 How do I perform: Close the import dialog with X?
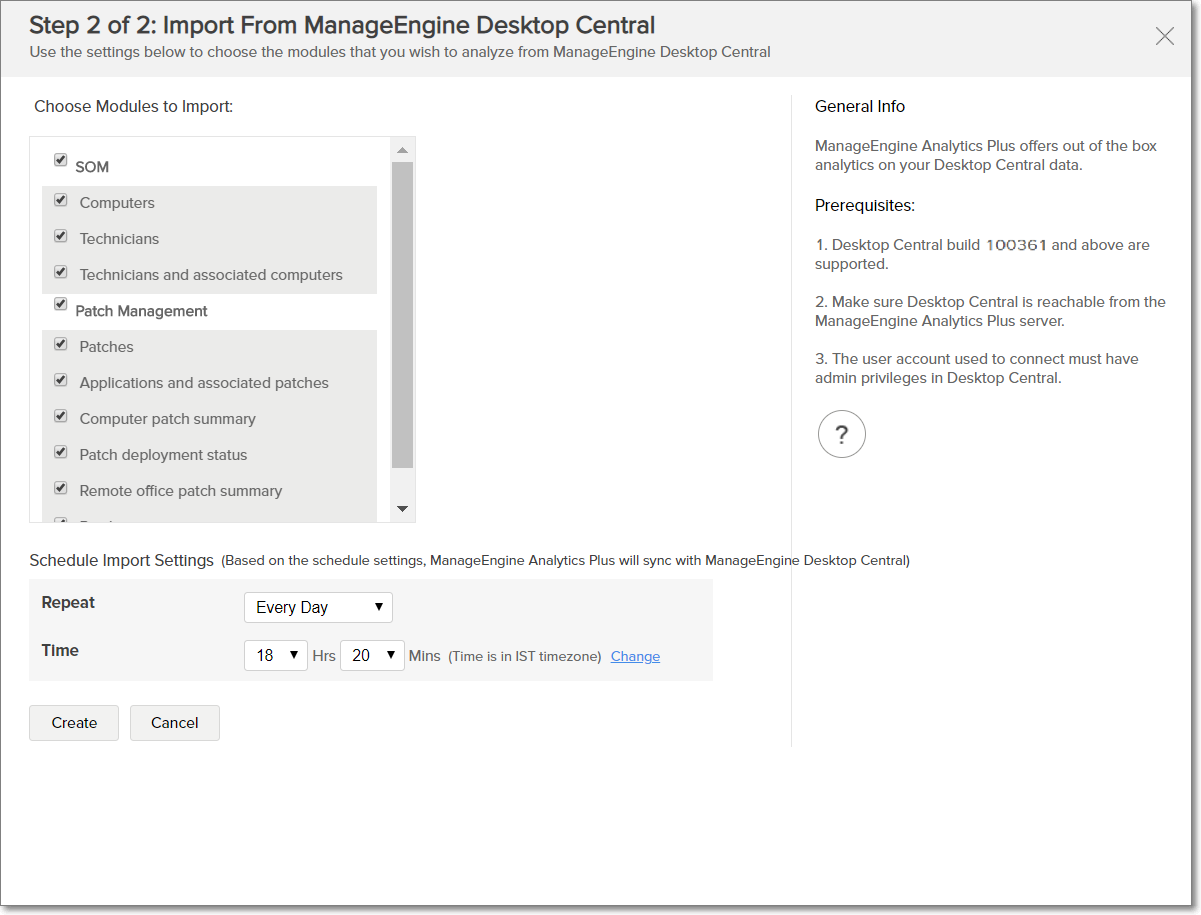click(x=1165, y=37)
